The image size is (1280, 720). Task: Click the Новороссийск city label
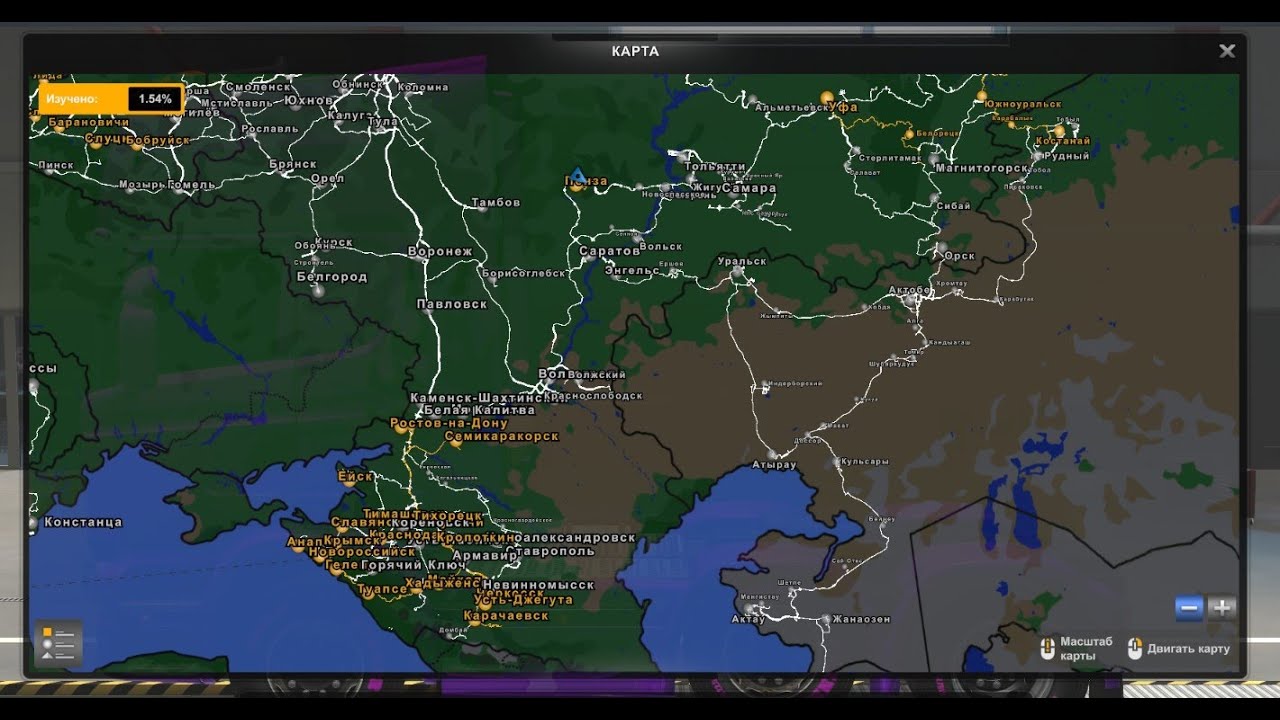(361, 552)
